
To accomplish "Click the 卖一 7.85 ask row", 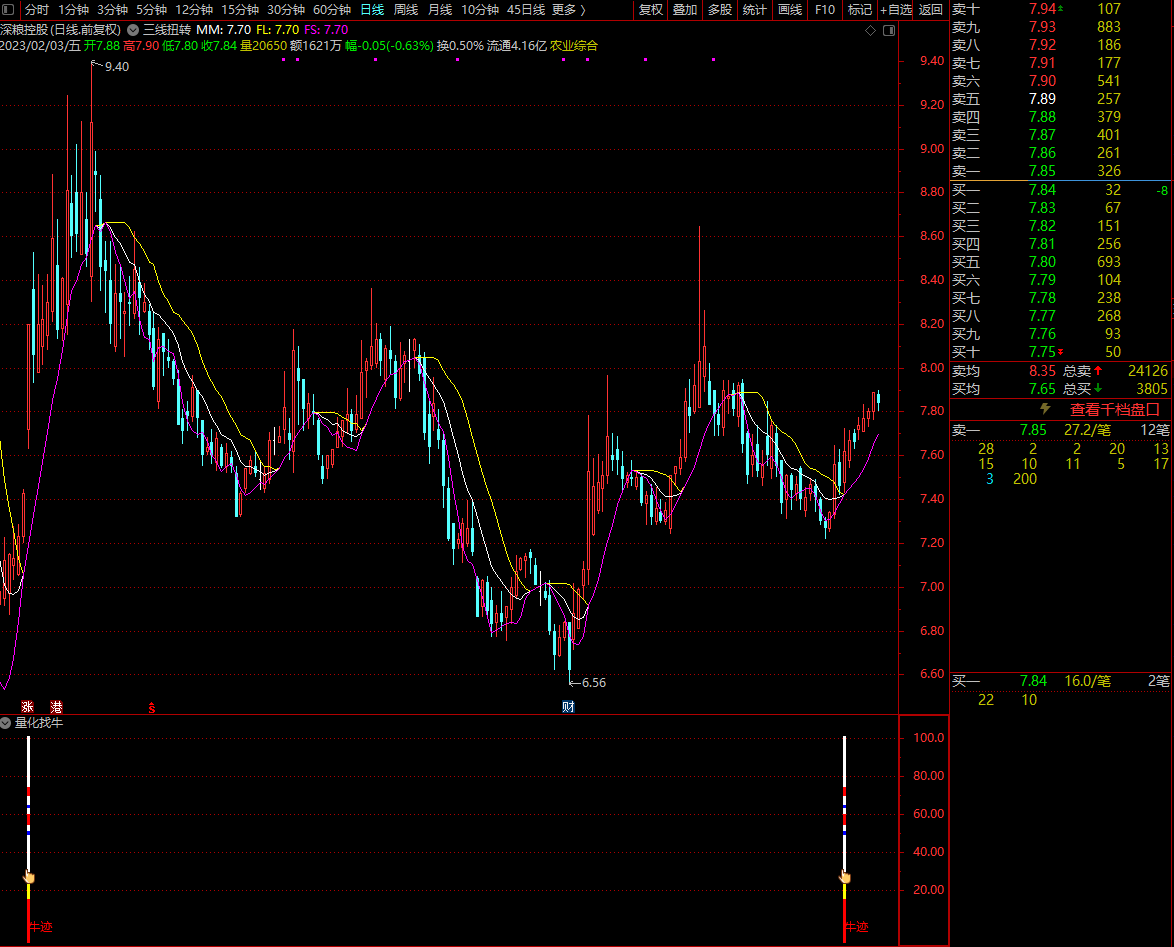I will [x=1060, y=171].
